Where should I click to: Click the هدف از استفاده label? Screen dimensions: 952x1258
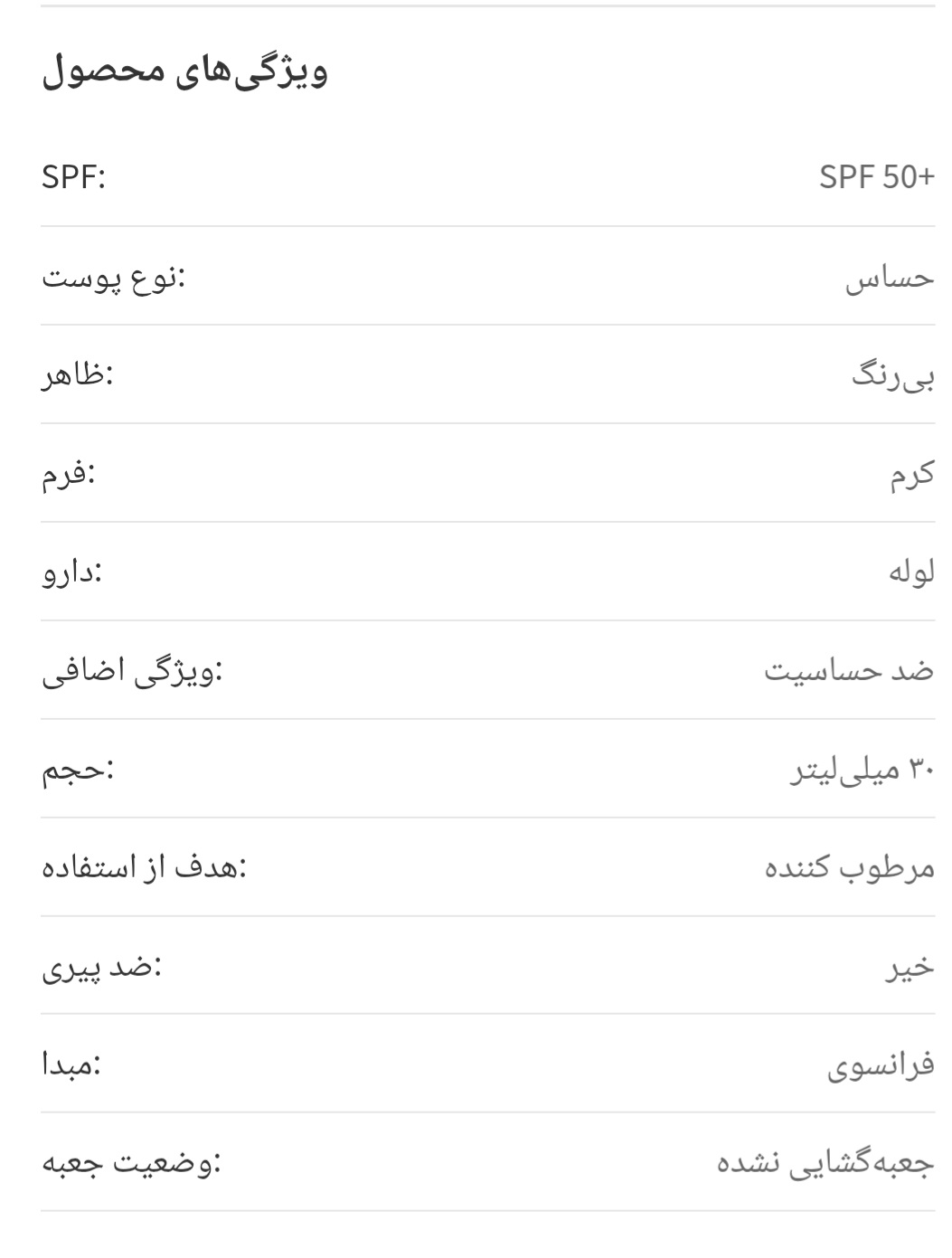(145, 868)
